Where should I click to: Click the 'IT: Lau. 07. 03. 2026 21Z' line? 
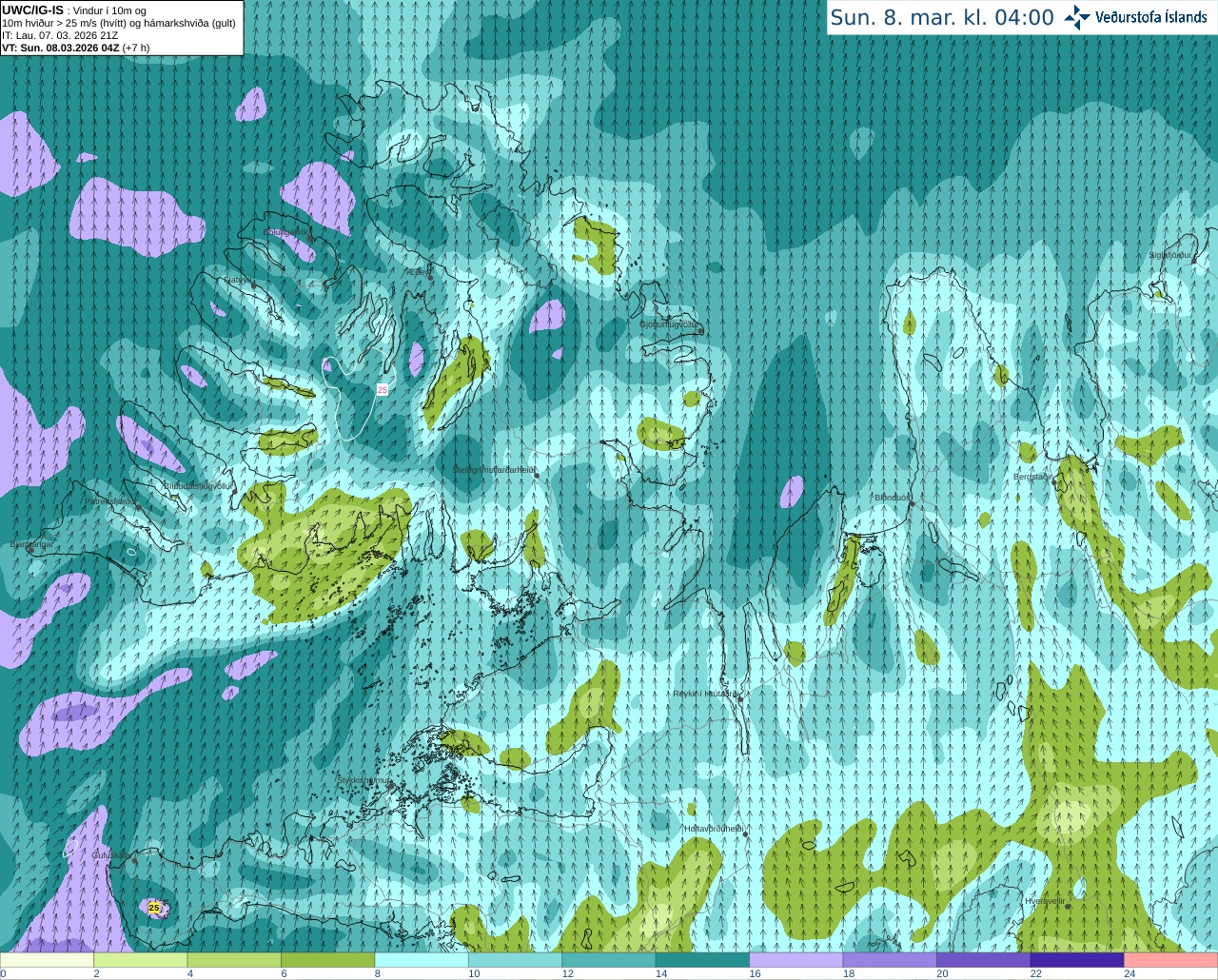[x=60, y=35]
